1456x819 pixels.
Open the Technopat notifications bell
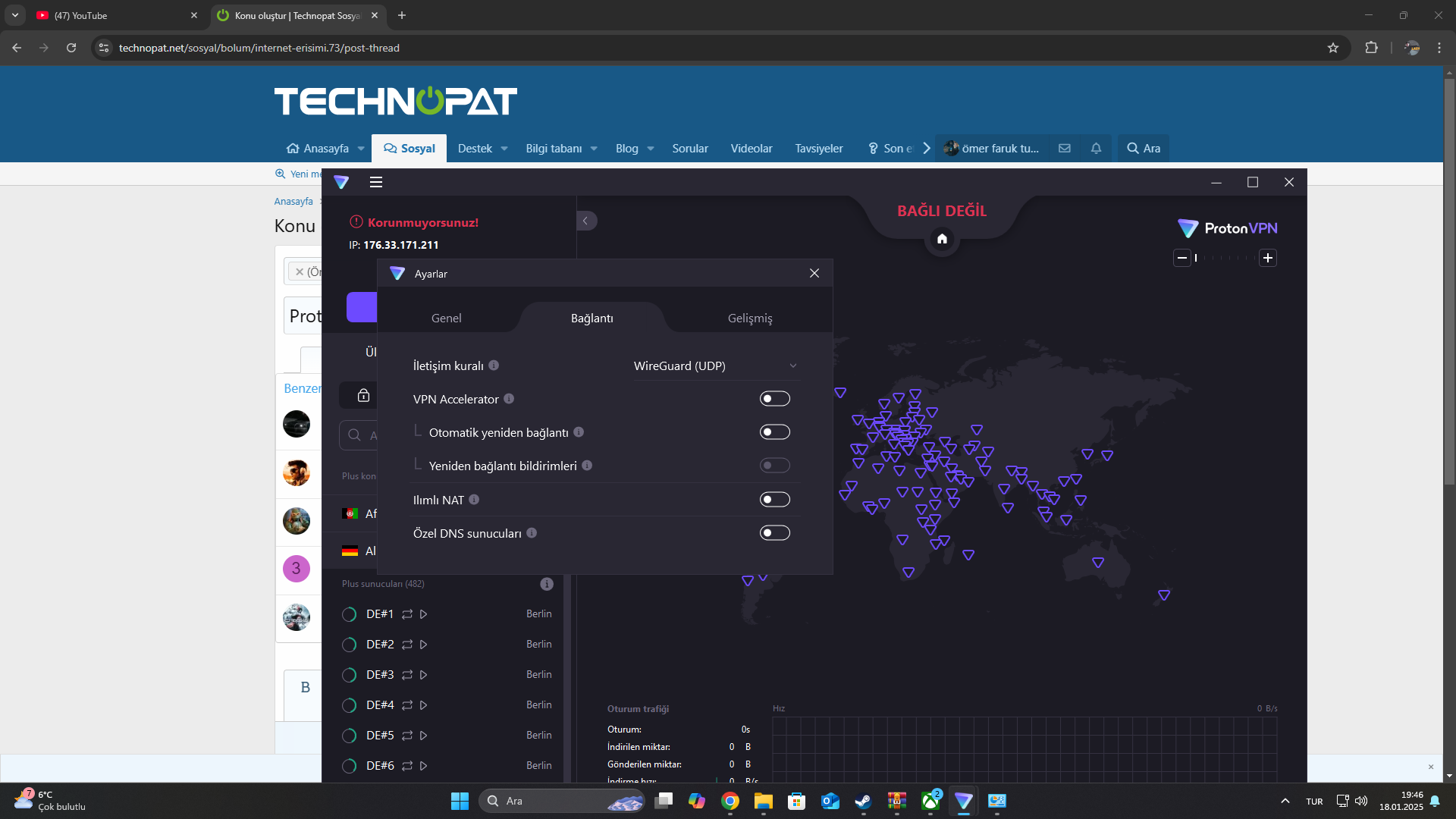click(x=1096, y=149)
